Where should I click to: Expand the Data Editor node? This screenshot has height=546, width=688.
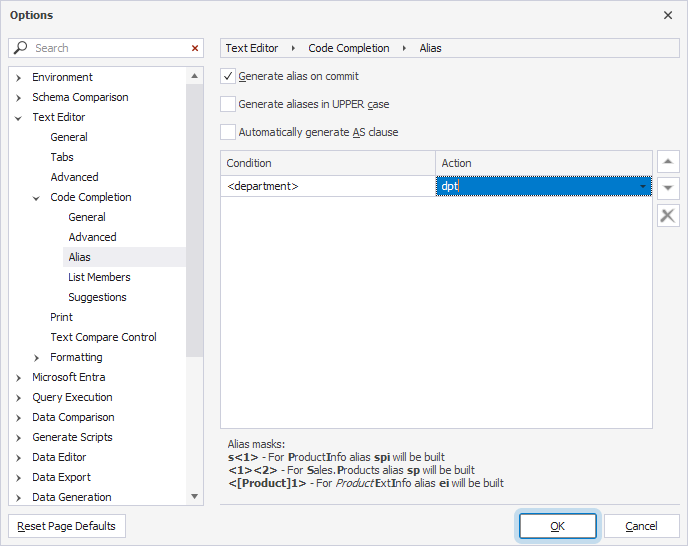(x=18, y=458)
